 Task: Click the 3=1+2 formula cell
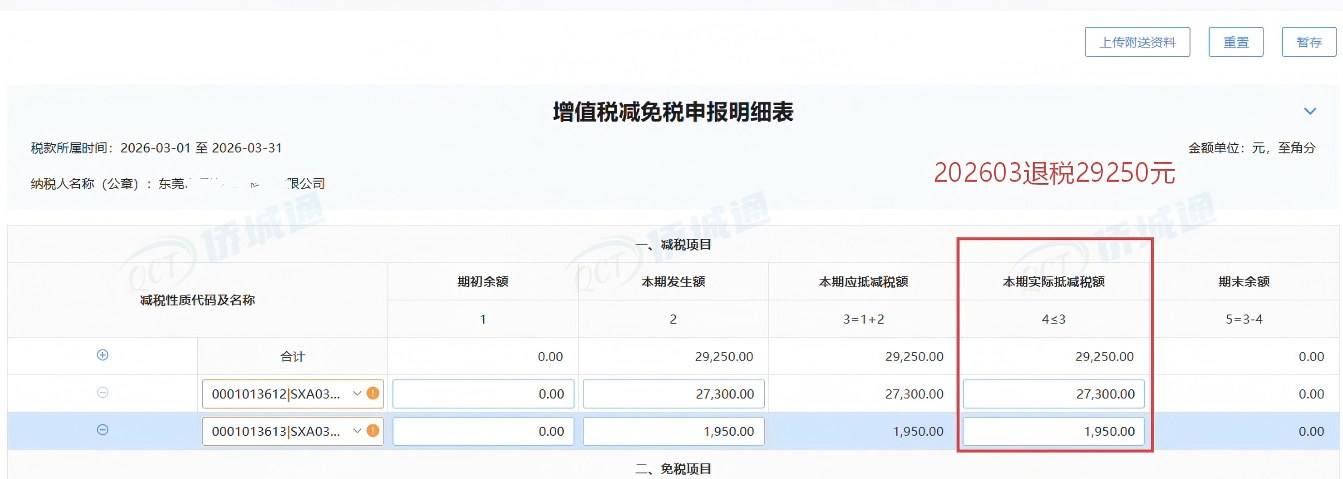coord(864,320)
